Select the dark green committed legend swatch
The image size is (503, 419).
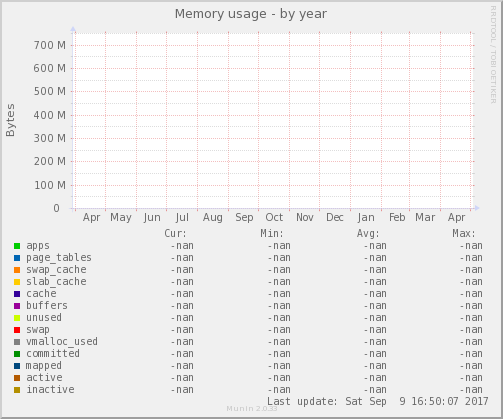[x=17, y=354]
